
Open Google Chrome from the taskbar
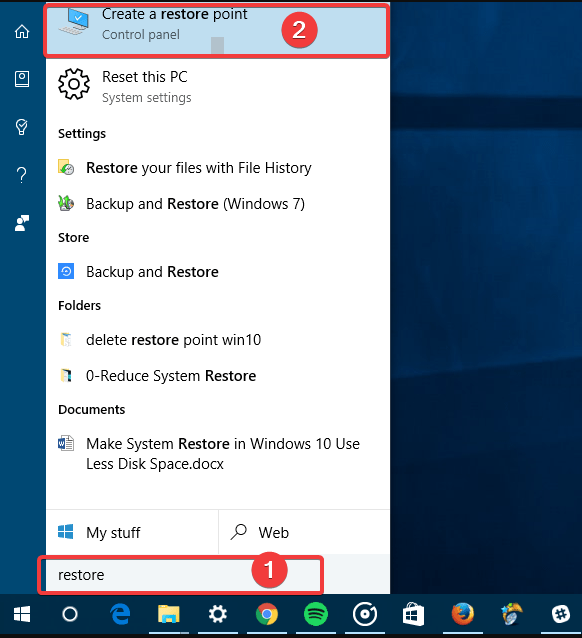point(267,614)
